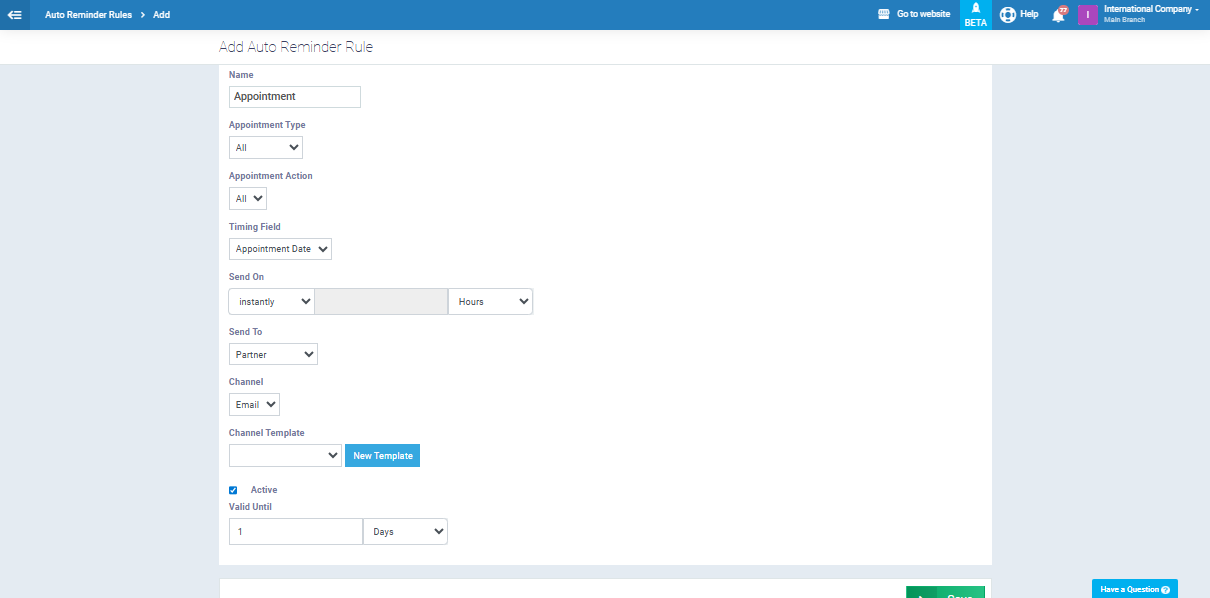Click the Go to website store icon
The height and width of the screenshot is (598, 1210).
(x=883, y=15)
